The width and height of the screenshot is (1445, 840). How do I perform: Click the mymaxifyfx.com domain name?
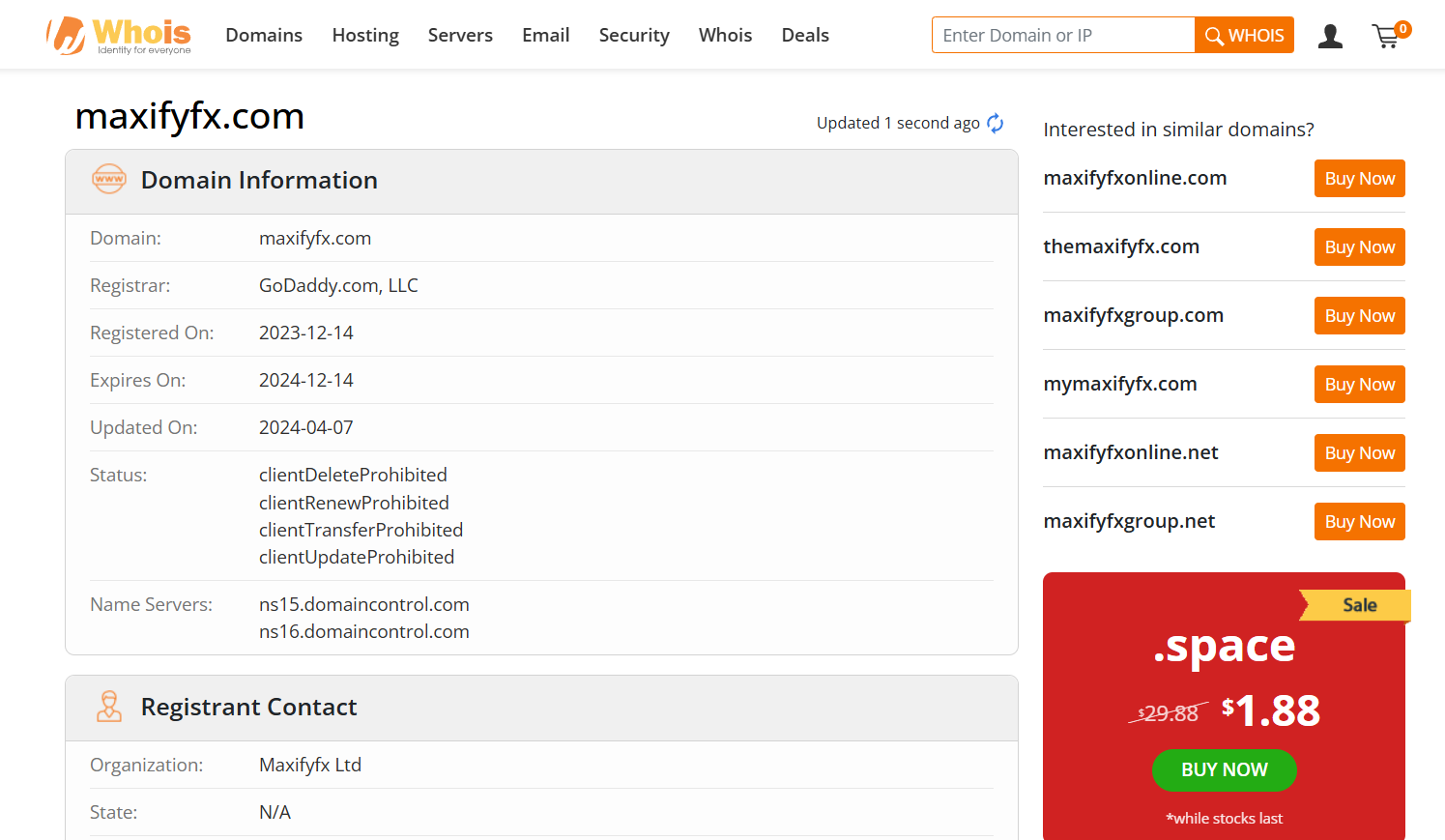pos(1120,384)
